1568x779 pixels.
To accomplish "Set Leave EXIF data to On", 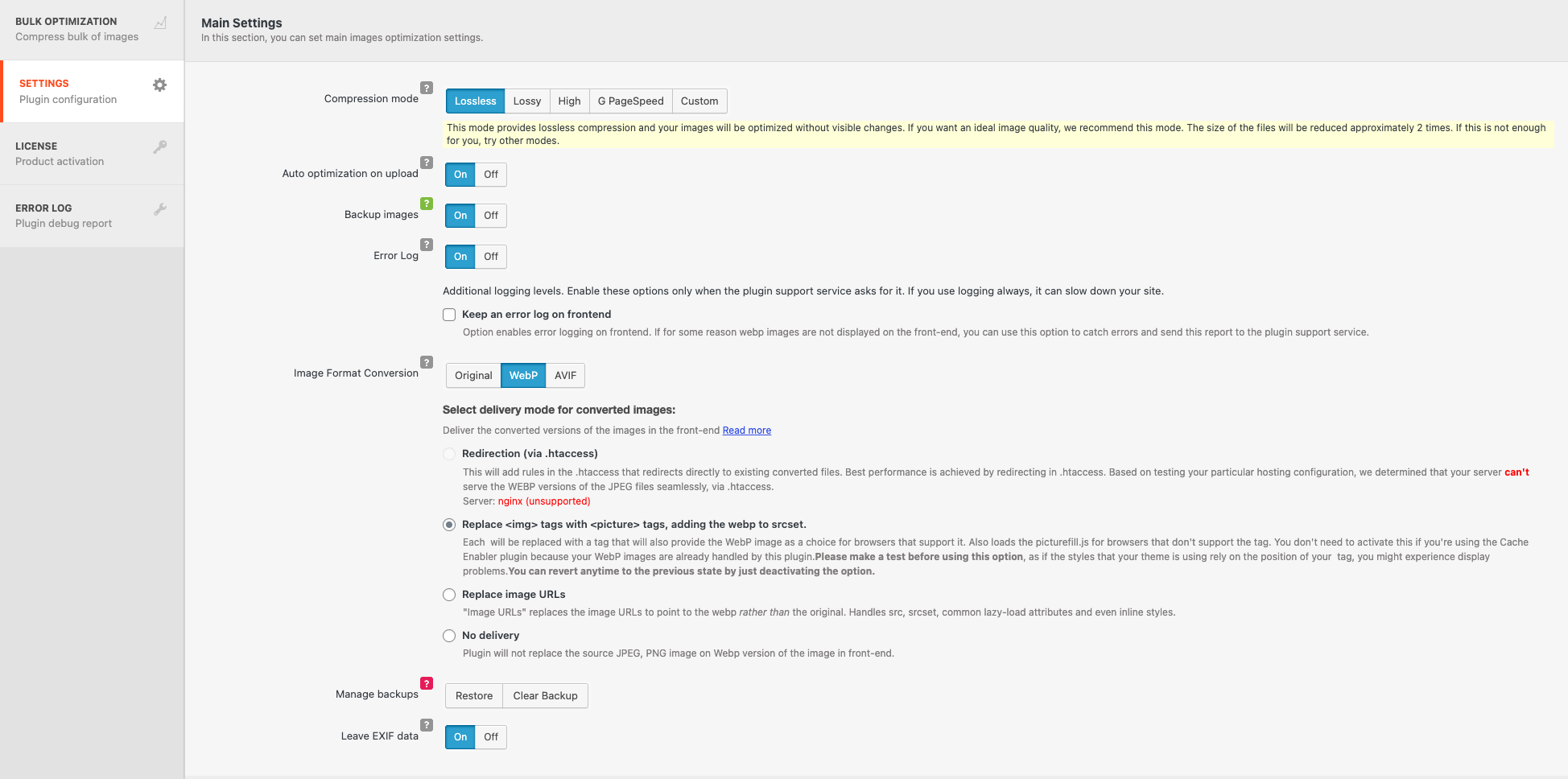I will [460, 737].
